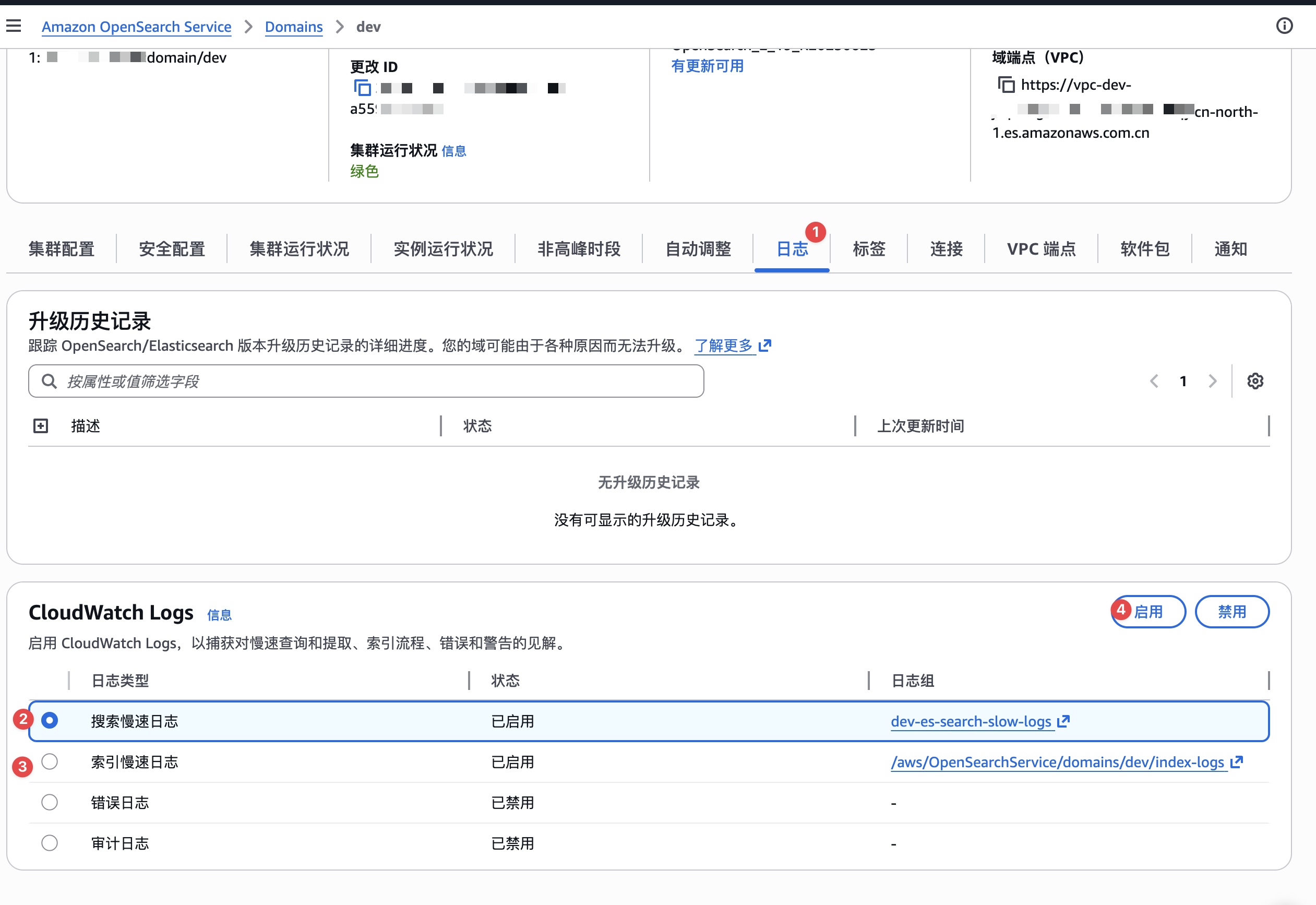Select the 审计日志 radio button
Viewport: 1316px width, 905px height.
tap(50, 843)
